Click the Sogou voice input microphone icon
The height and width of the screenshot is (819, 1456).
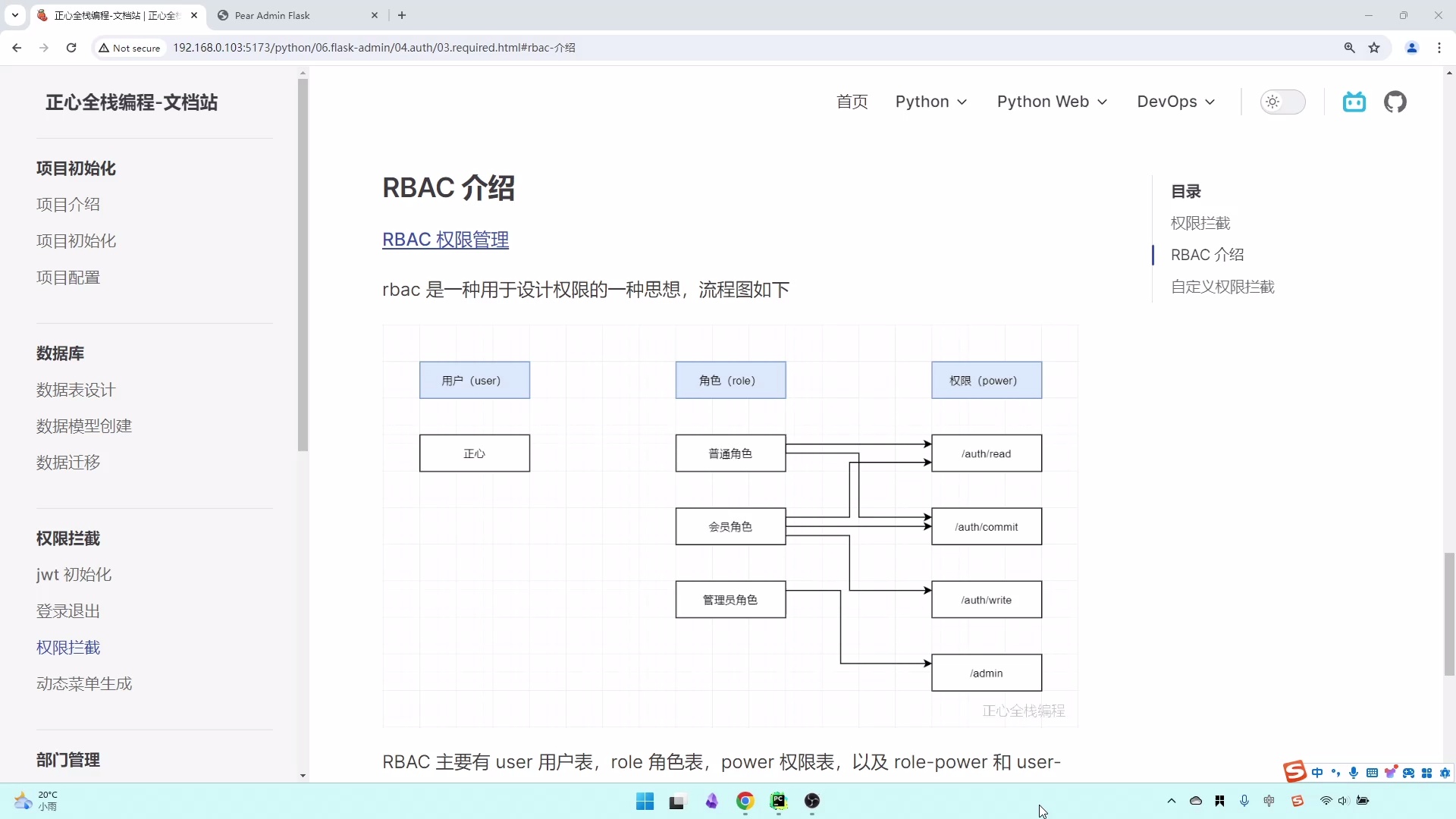tap(1354, 772)
